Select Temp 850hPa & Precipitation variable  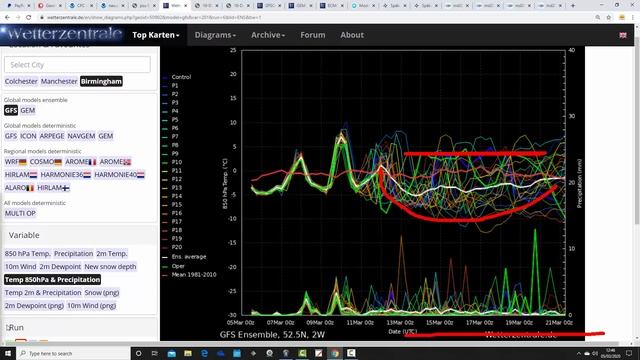coord(52,280)
